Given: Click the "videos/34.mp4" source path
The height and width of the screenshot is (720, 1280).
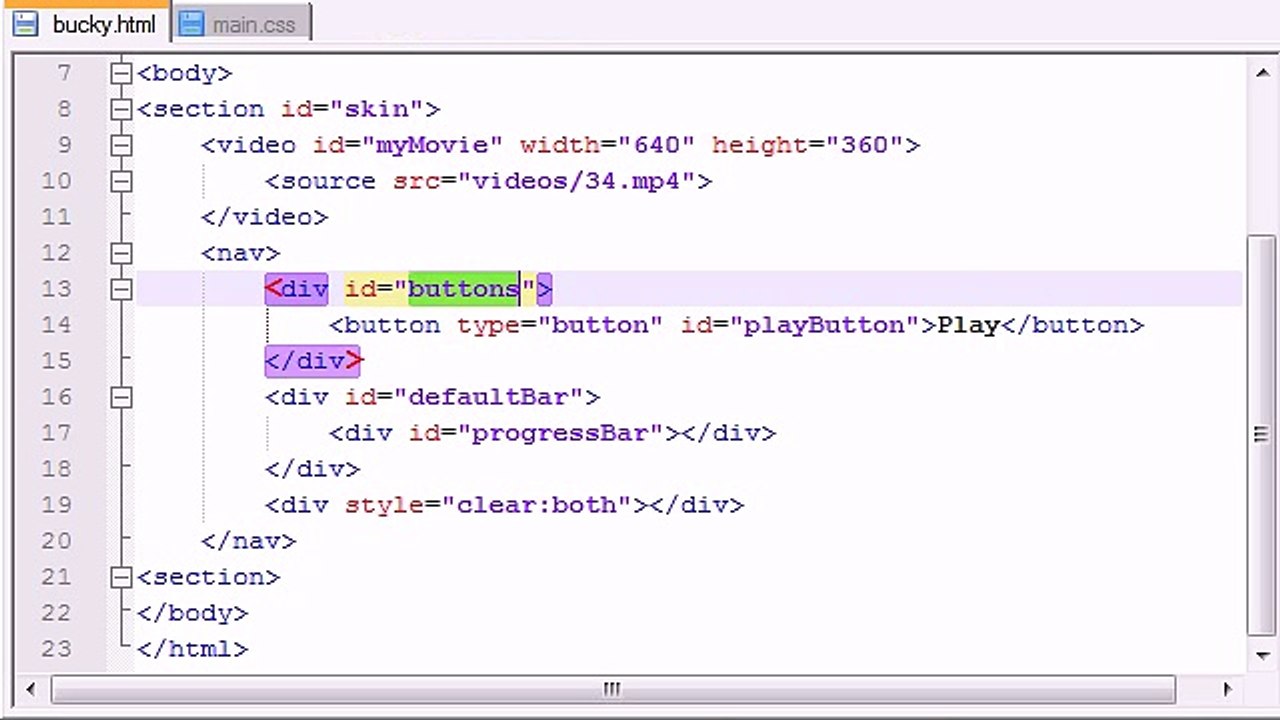Looking at the screenshot, I should [x=576, y=181].
